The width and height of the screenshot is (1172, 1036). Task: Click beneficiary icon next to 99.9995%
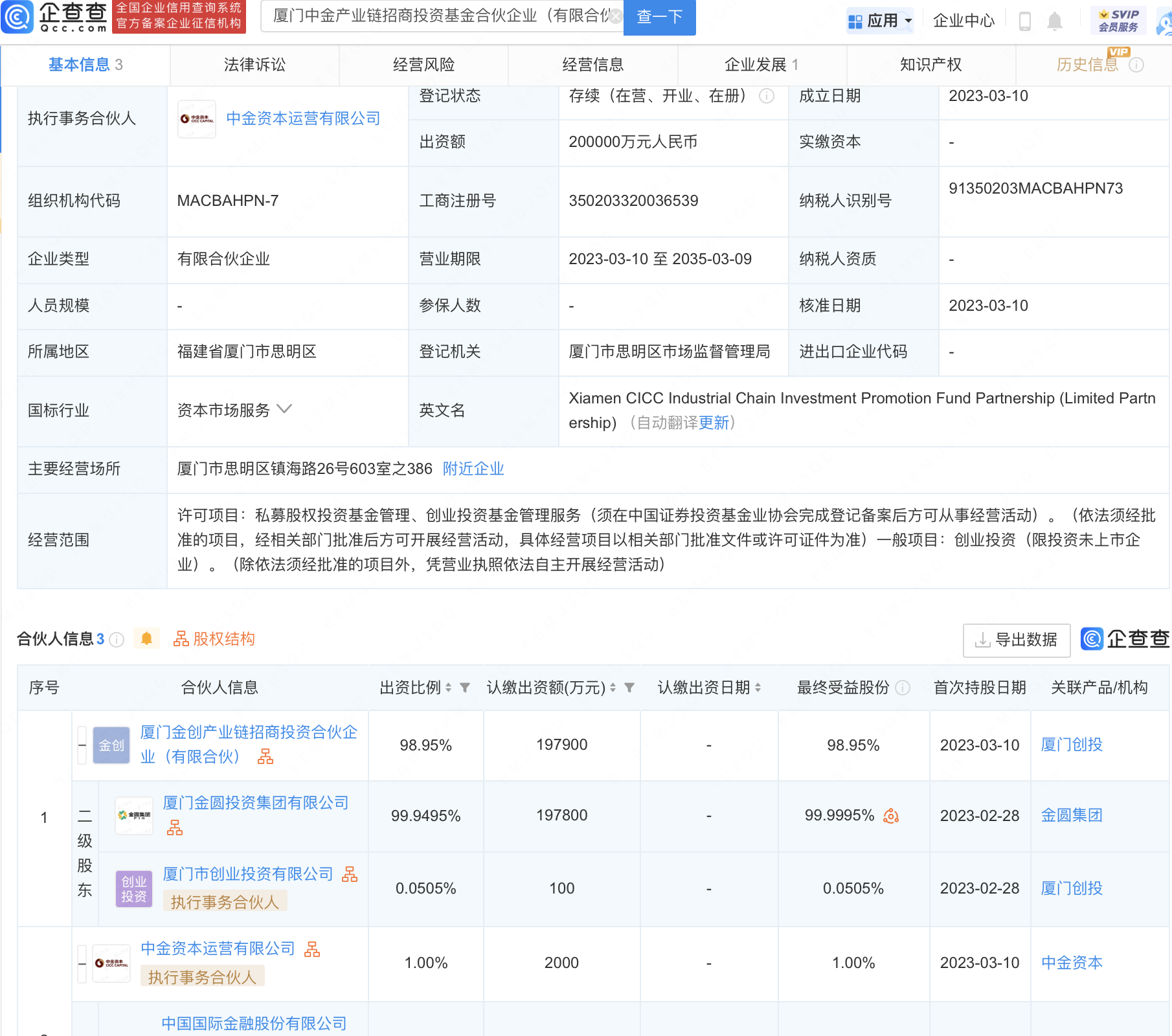[891, 816]
